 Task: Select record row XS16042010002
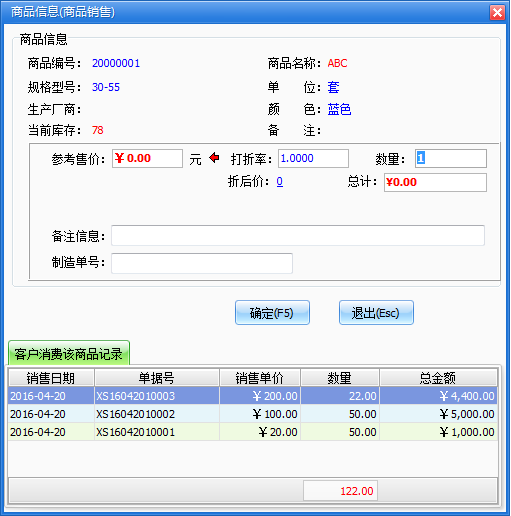(x=253, y=414)
